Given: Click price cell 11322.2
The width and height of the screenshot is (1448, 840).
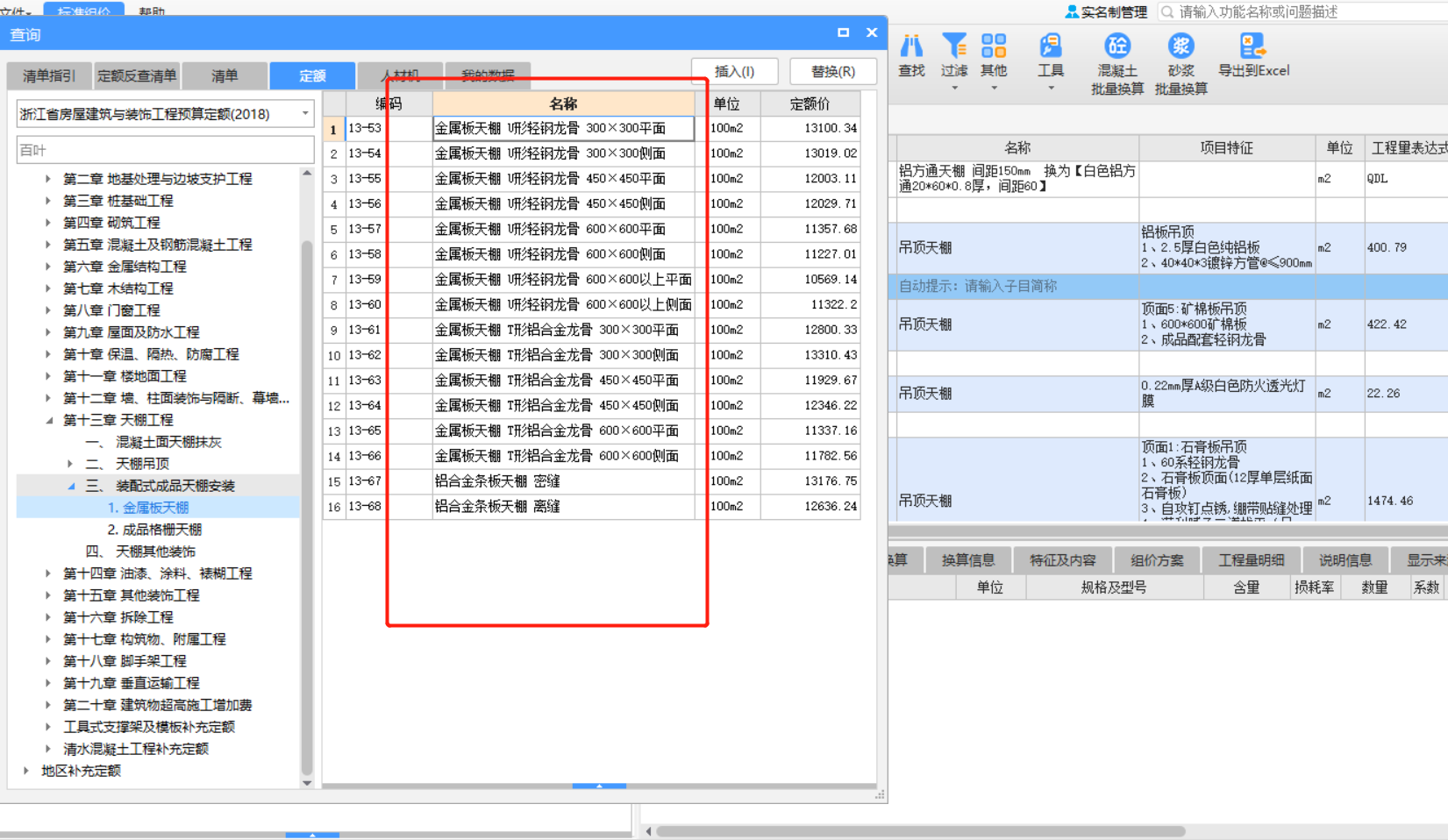Looking at the screenshot, I should click(810, 305).
